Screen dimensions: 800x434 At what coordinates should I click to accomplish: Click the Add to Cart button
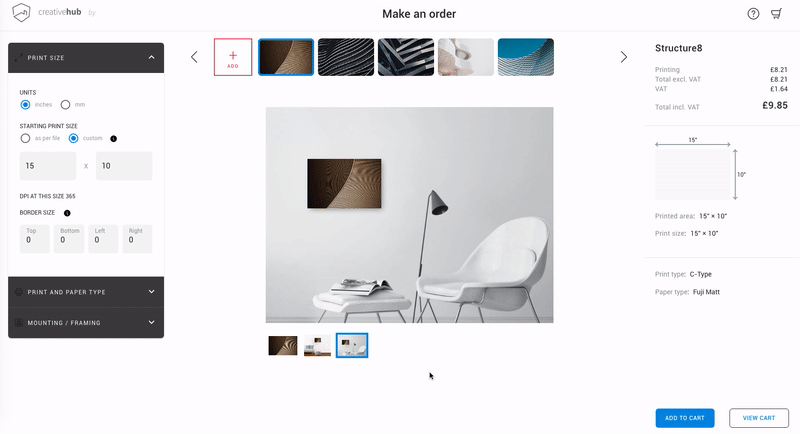685,418
